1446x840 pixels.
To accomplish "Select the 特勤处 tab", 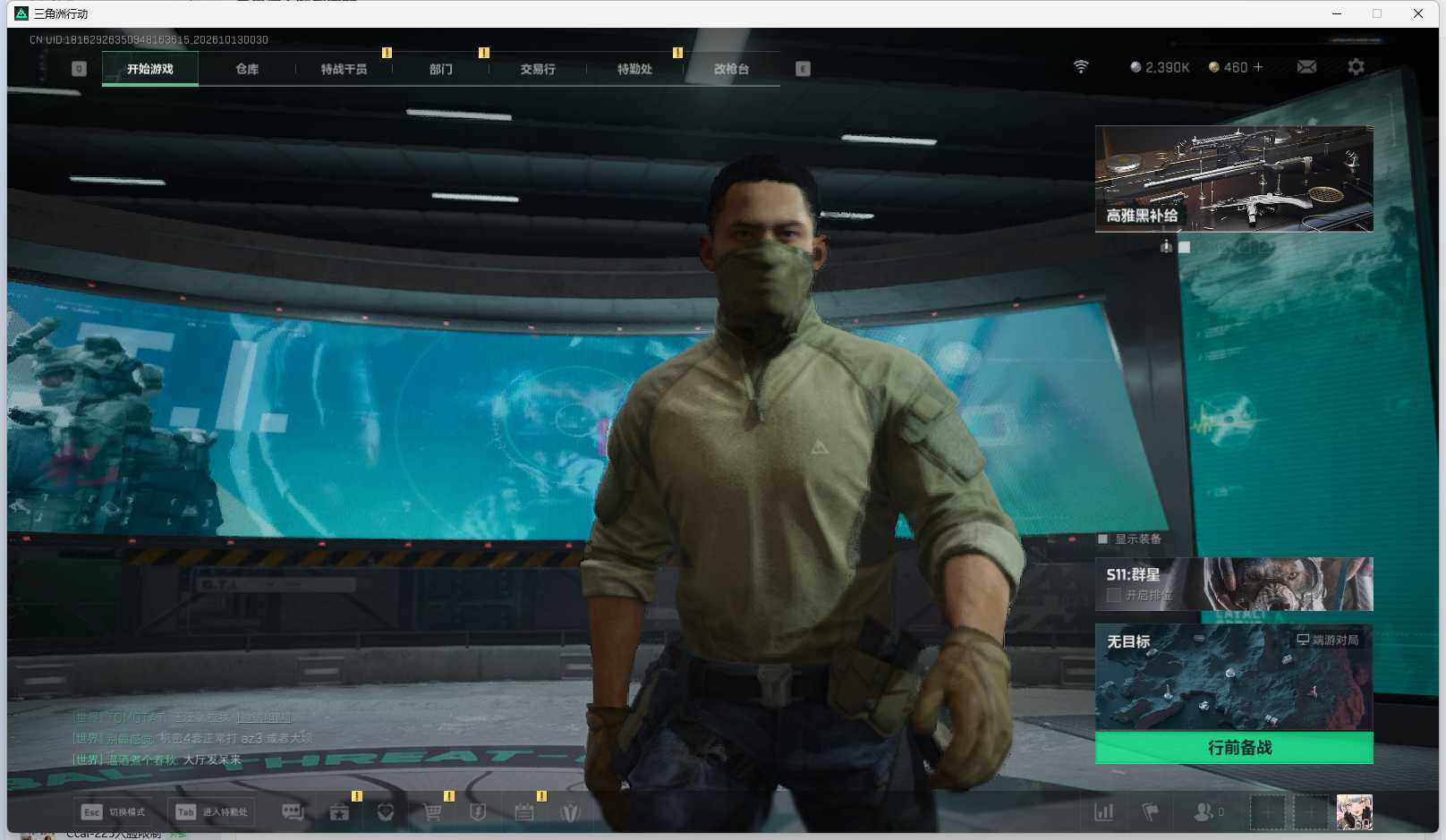I will coord(634,69).
